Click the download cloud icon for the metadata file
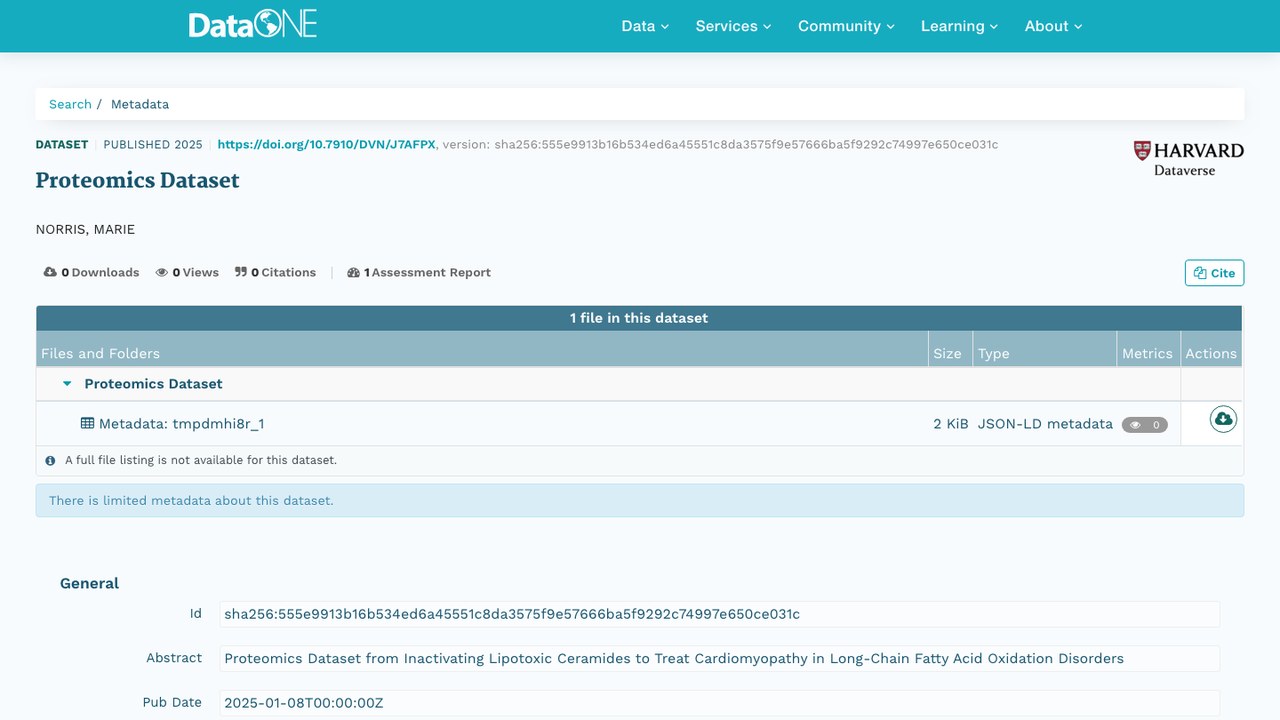The width and height of the screenshot is (1280, 720). click(x=1223, y=419)
